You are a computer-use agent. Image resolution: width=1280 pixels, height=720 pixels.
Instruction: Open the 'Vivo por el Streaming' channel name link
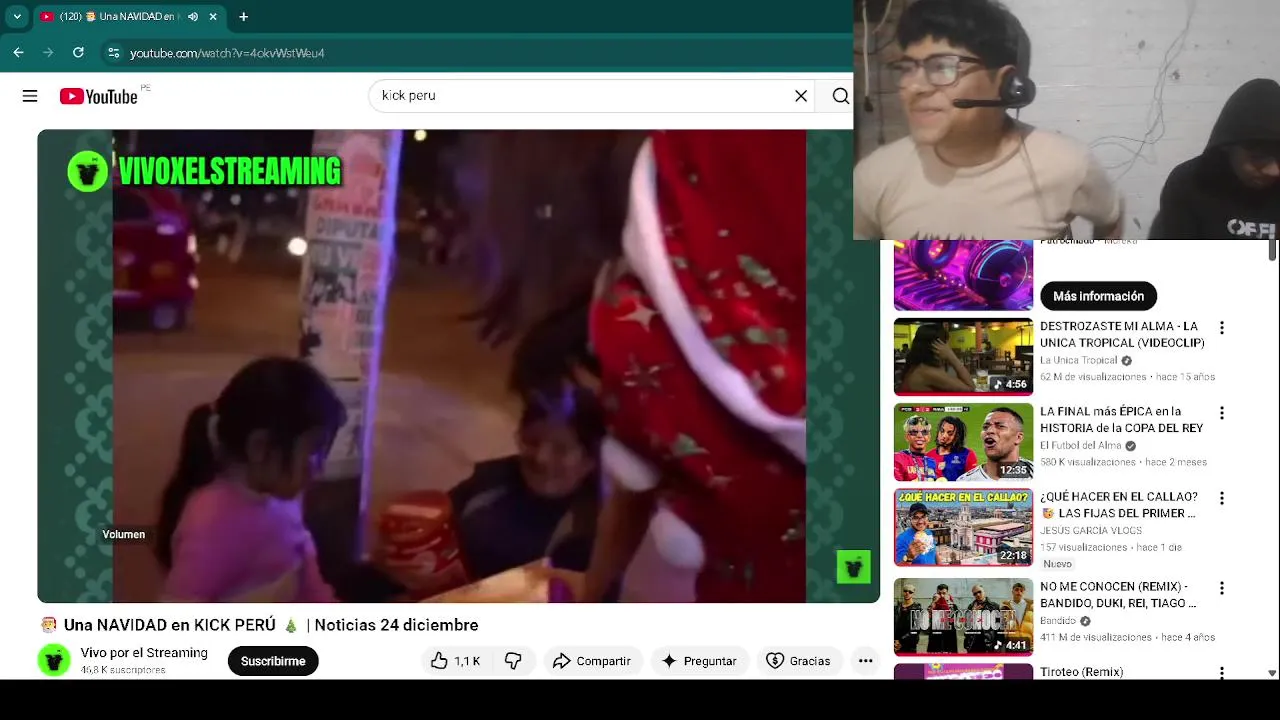click(x=144, y=653)
